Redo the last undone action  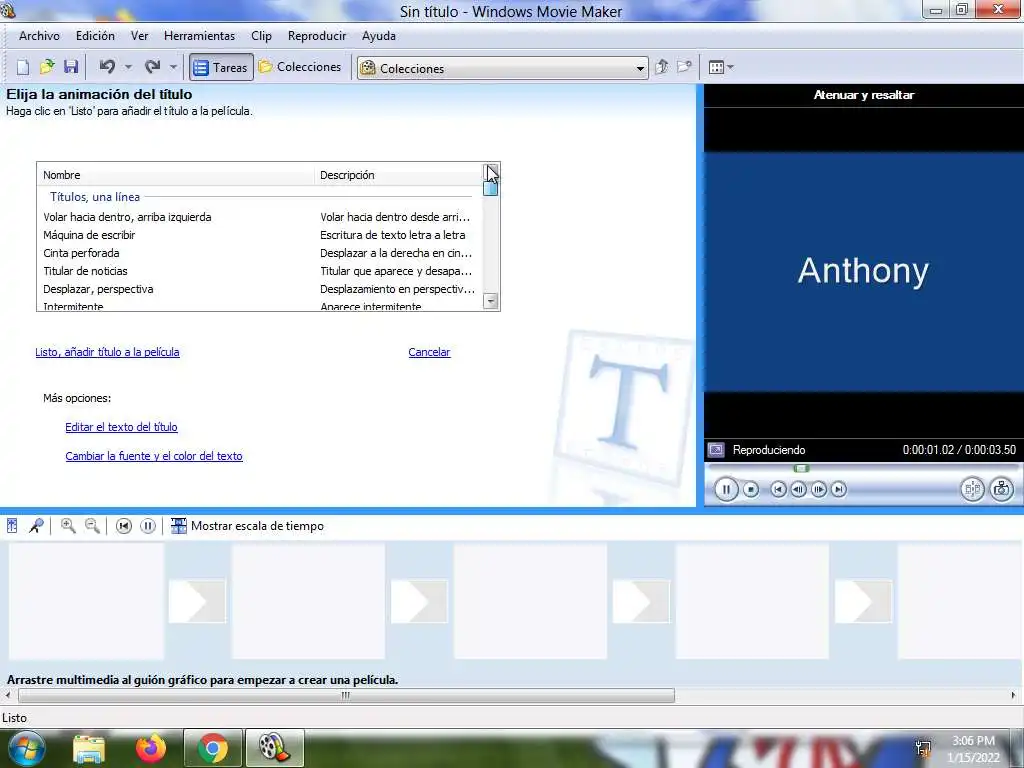pos(153,67)
